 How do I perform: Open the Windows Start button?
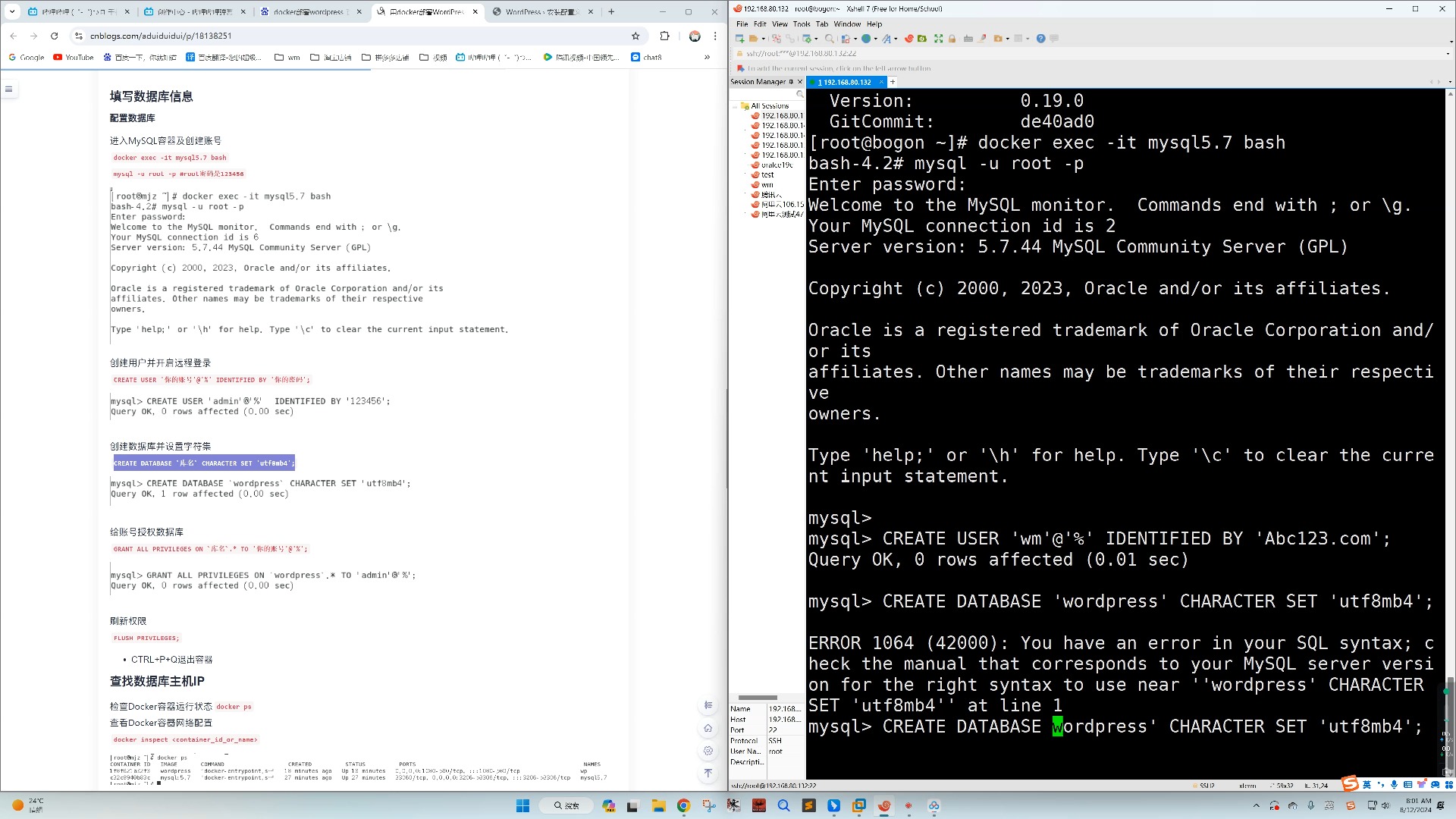(522, 805)
